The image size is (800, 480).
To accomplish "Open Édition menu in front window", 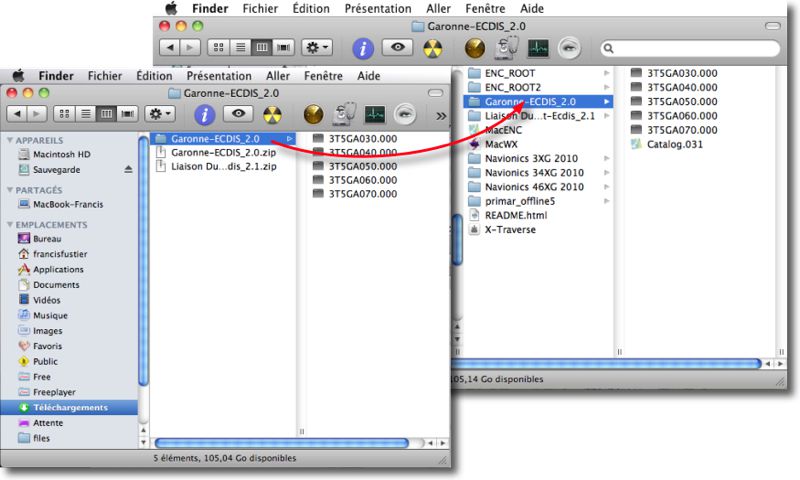I will coord(154,75).
